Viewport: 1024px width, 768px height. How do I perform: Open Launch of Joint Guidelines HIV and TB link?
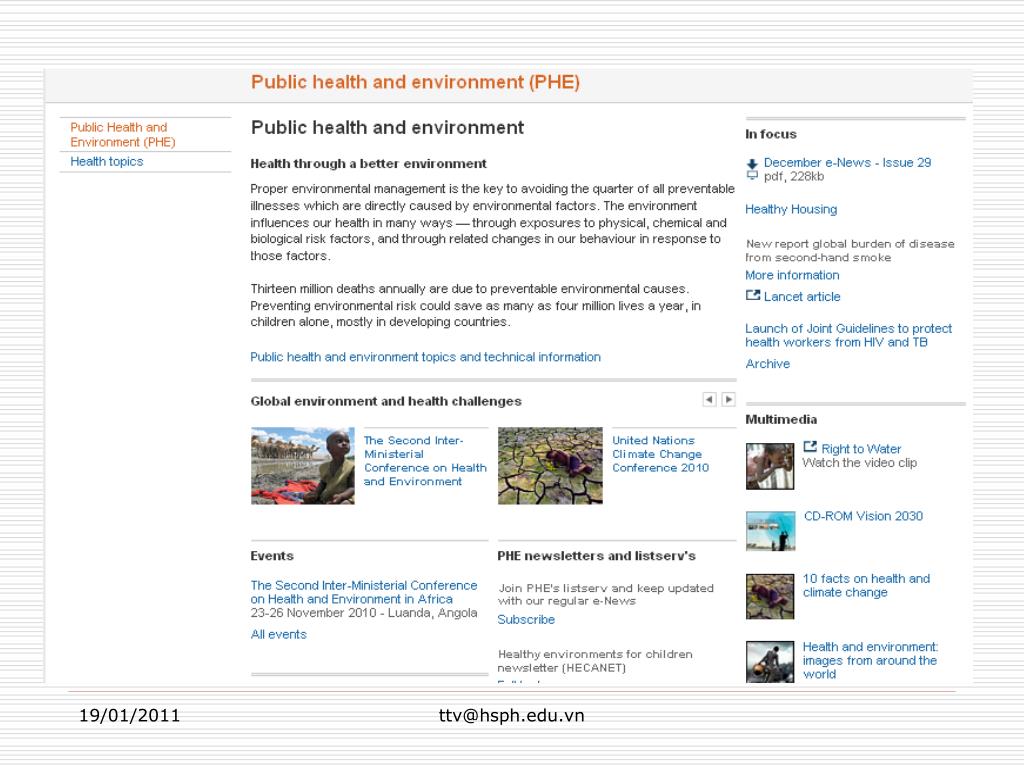click(848, 335)
